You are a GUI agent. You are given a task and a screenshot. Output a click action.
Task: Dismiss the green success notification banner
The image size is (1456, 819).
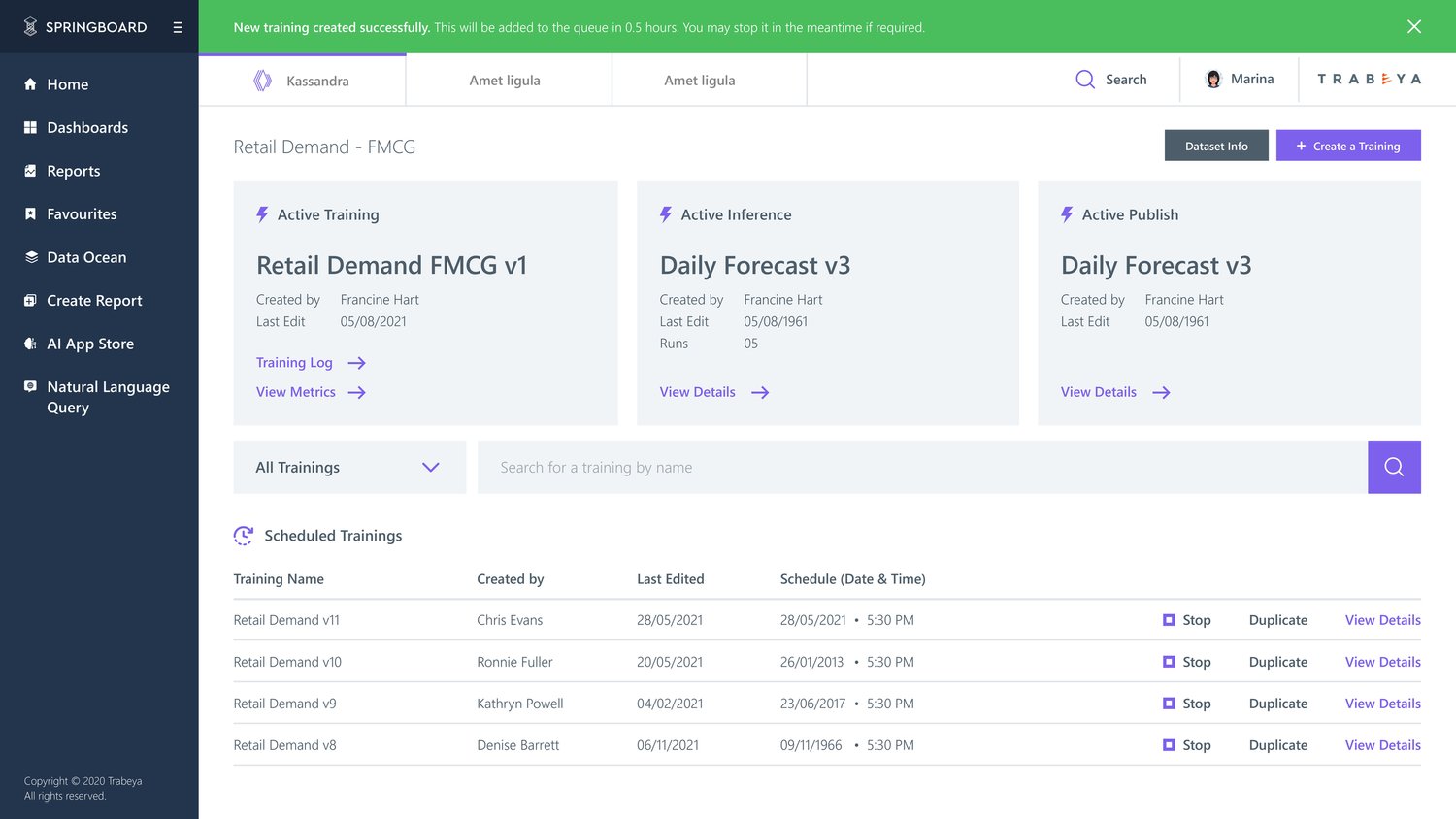pos(1414,27)
